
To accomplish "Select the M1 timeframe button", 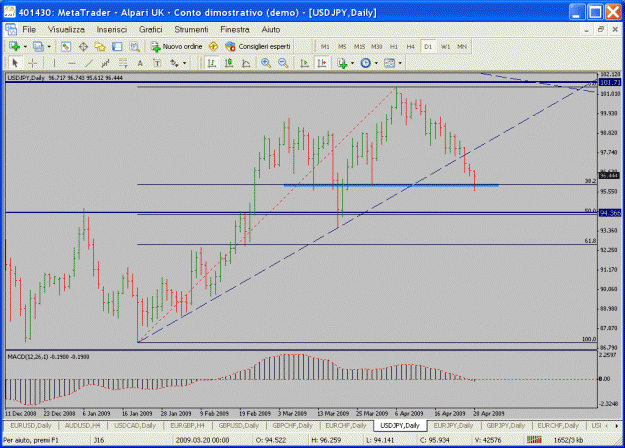I will (x=325, y=47).
